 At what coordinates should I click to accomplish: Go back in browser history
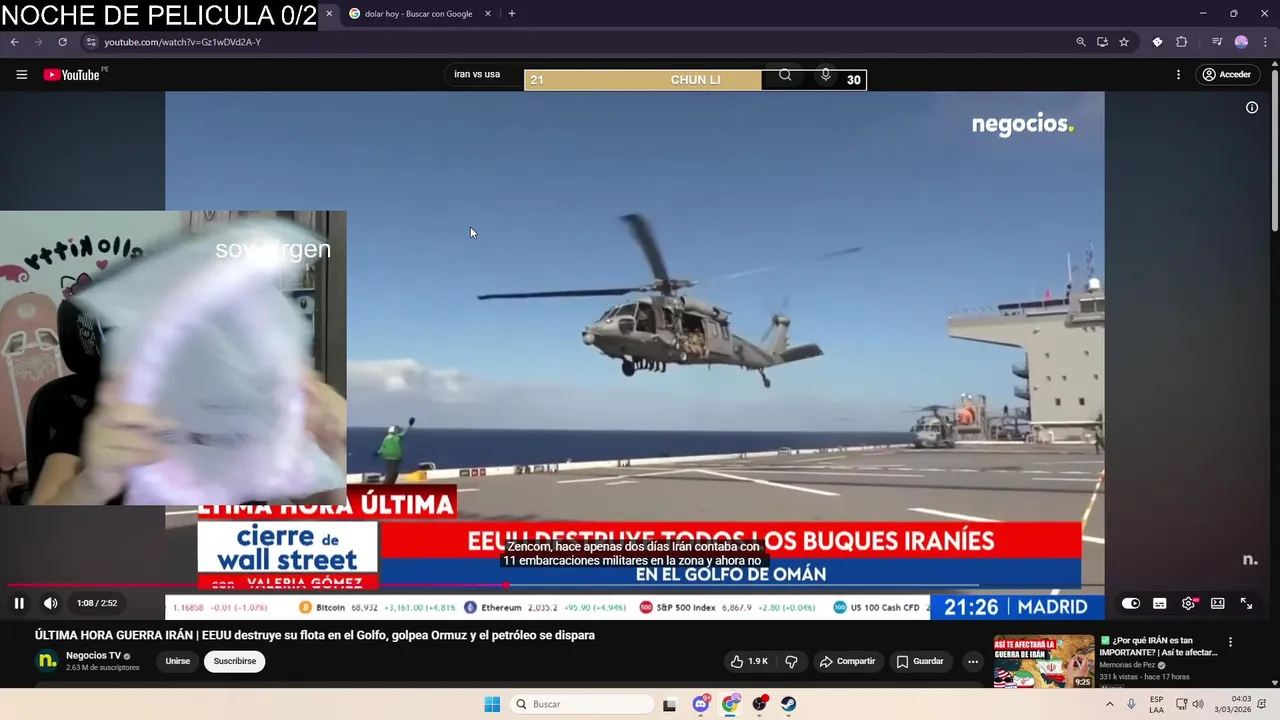[15, 42]
